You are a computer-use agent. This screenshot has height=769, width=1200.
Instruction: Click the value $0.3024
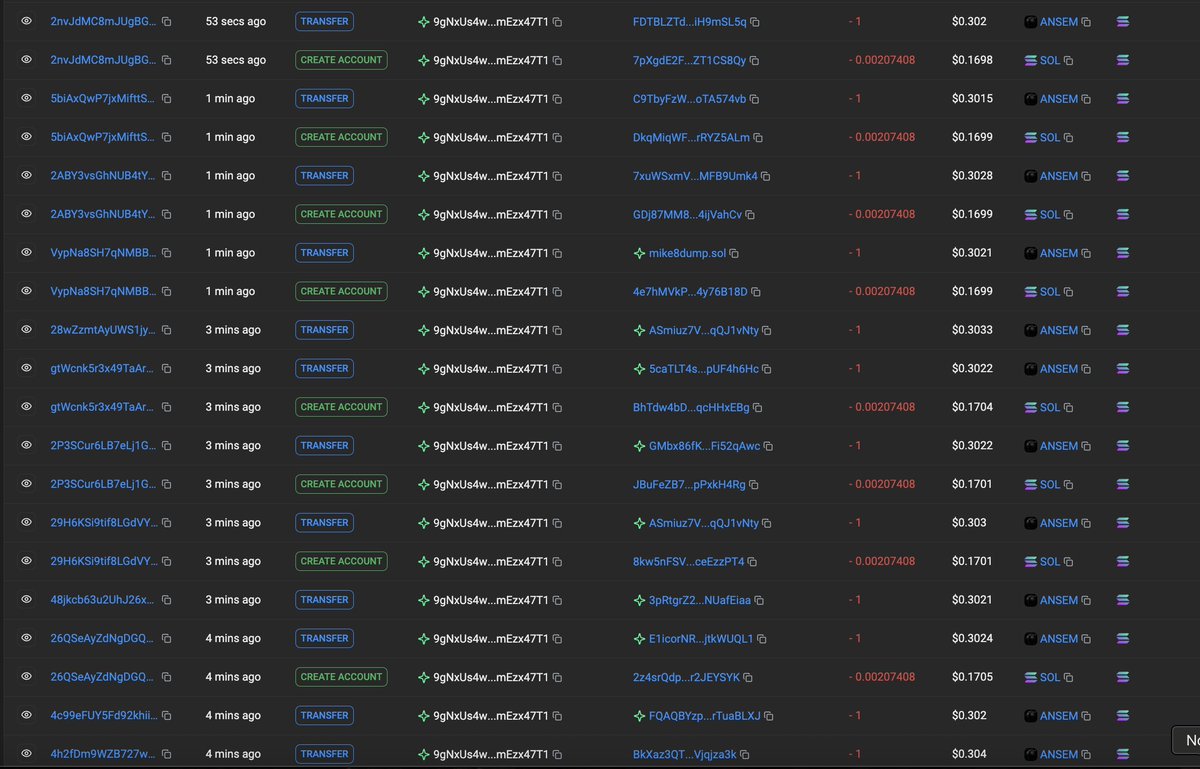click(972, 638)
